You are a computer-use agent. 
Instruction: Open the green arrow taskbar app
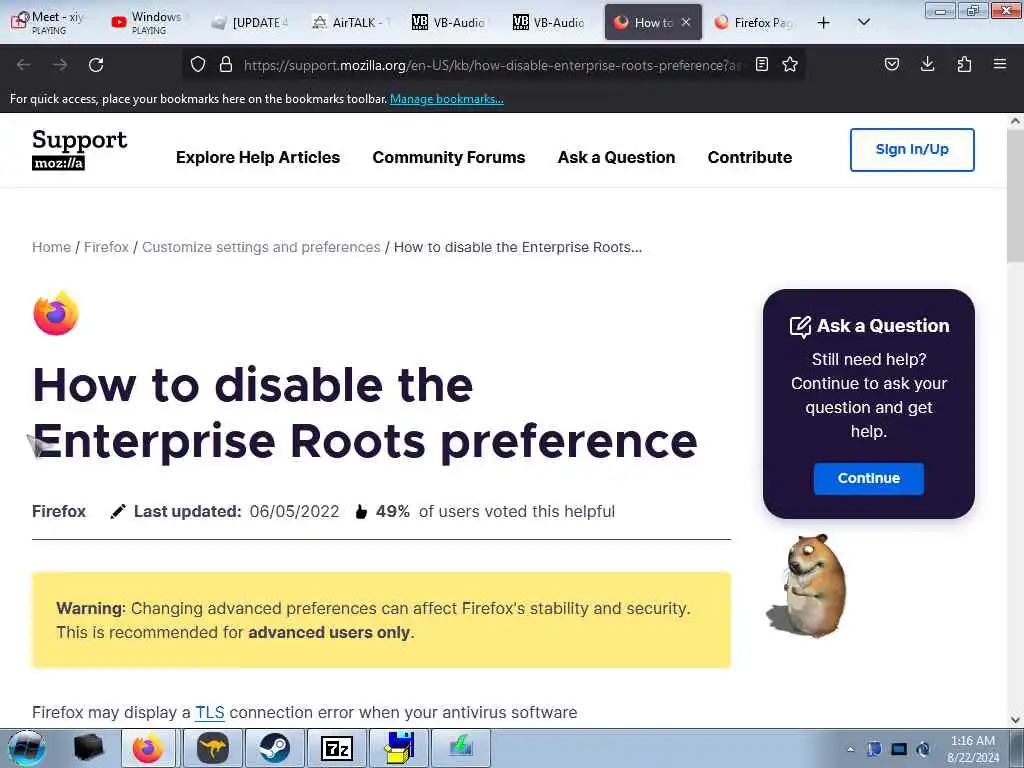[x=460, y=748]
